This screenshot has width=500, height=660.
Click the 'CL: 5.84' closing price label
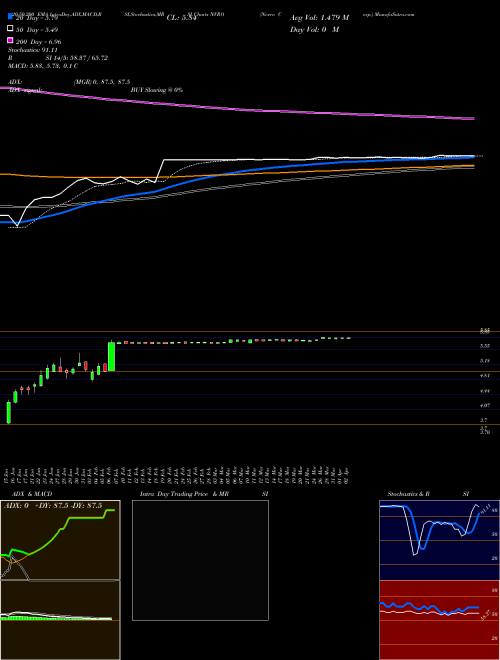click(x=181, y=18)
